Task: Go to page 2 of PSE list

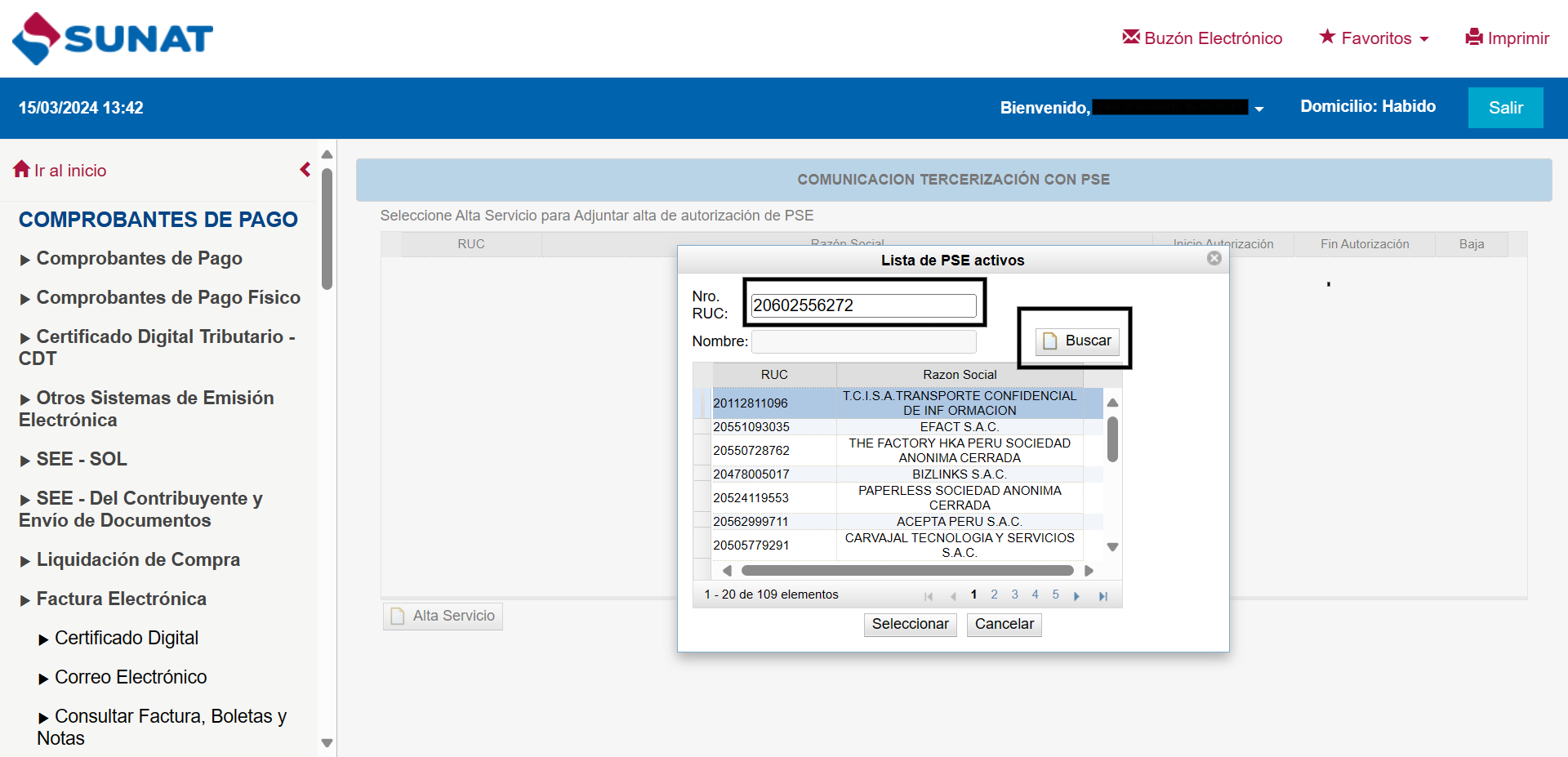Action: (994, 594)
